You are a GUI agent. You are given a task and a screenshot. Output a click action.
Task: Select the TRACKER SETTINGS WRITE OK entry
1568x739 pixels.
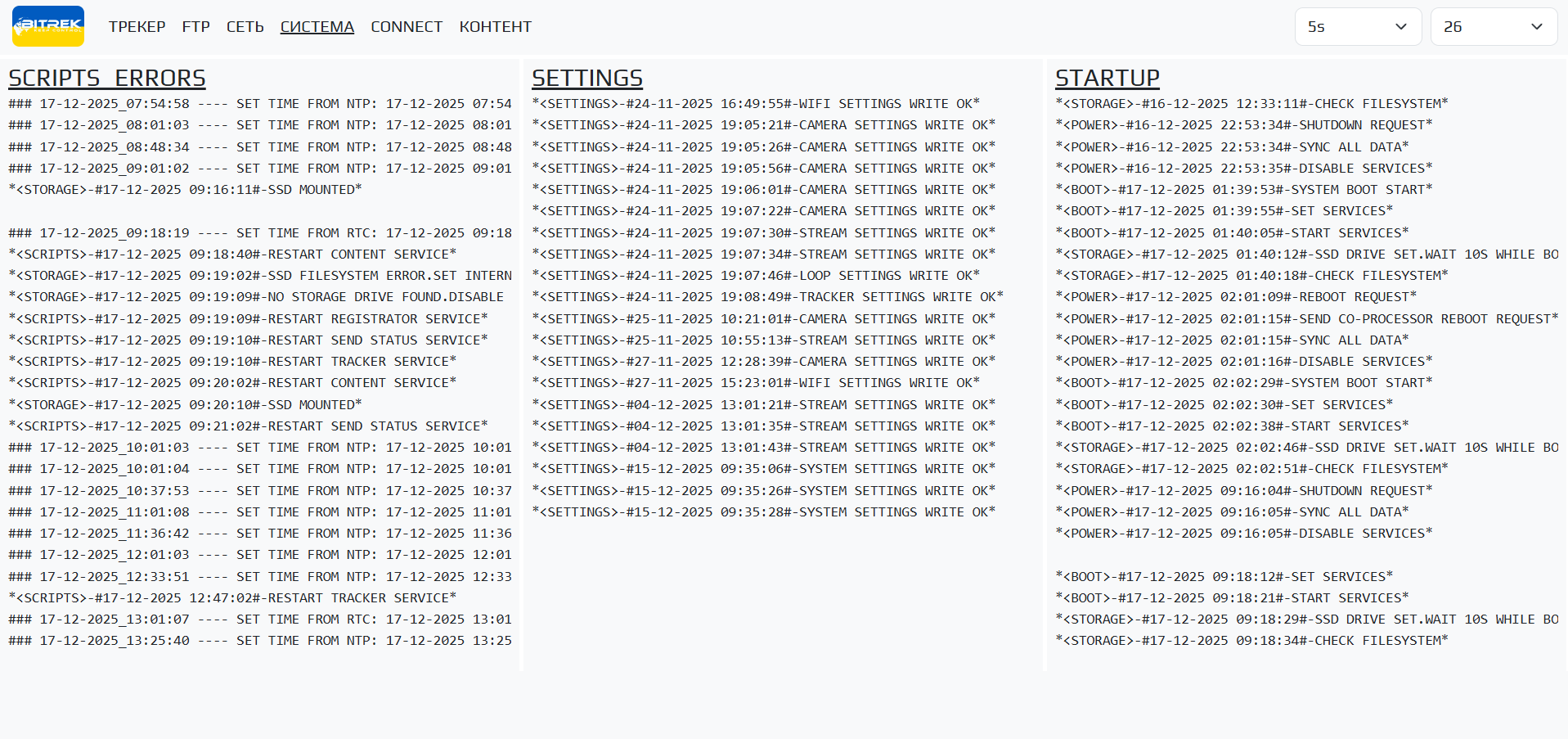(767, 297)
